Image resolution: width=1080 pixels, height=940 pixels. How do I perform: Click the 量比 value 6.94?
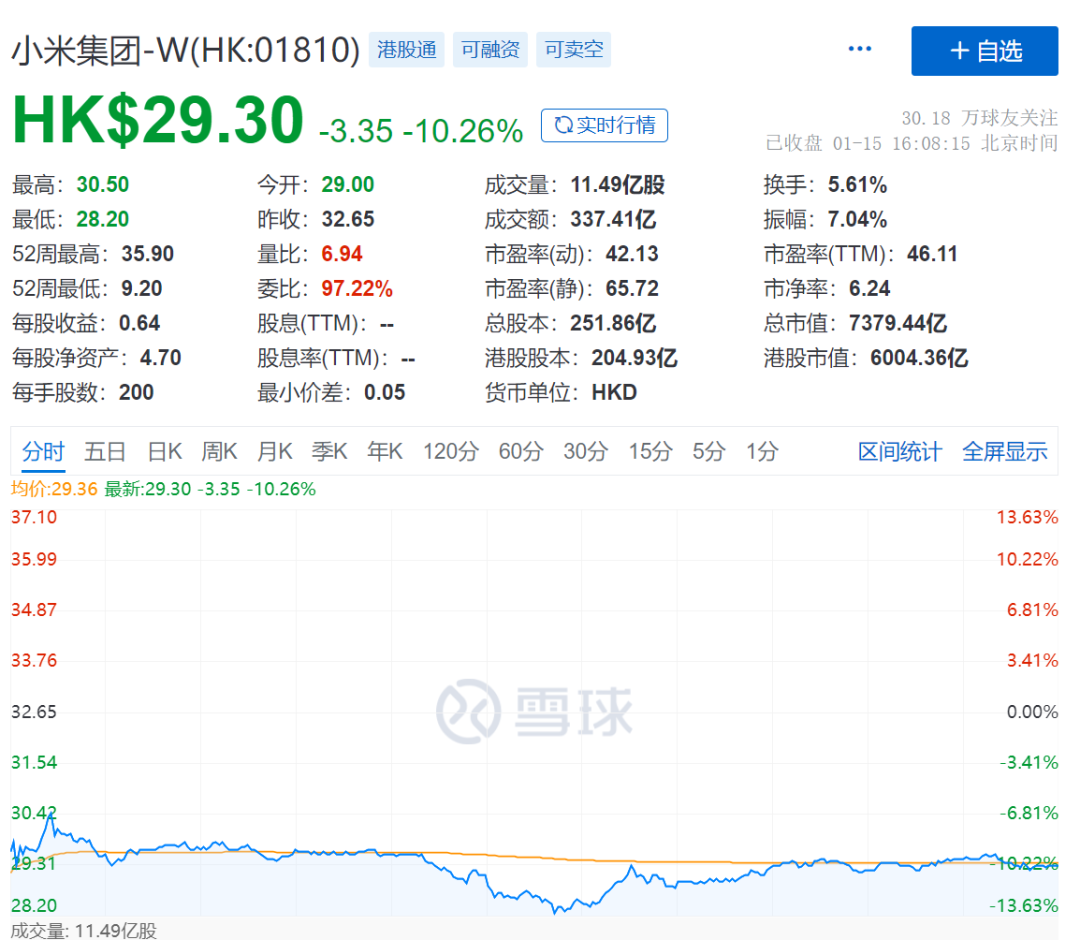[342, 253]
